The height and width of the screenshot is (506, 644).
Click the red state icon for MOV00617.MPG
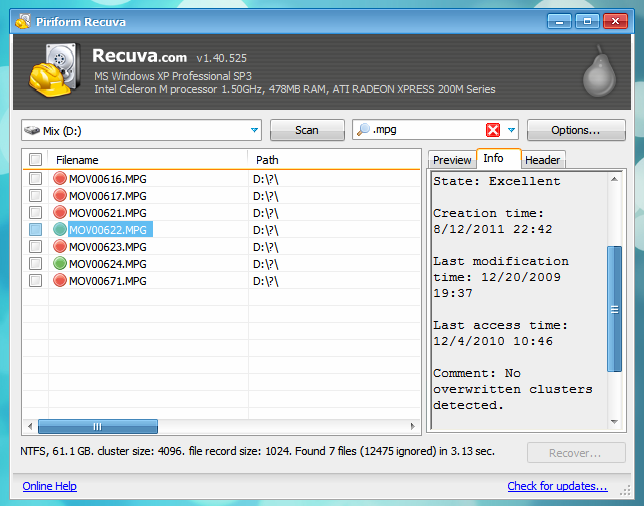click(60, 196)
